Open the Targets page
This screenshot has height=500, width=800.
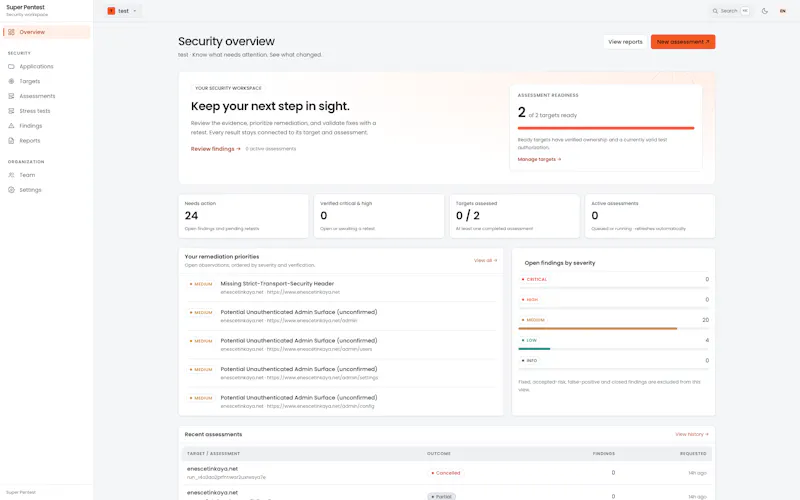pyautogui.click(x=46, y=81)
